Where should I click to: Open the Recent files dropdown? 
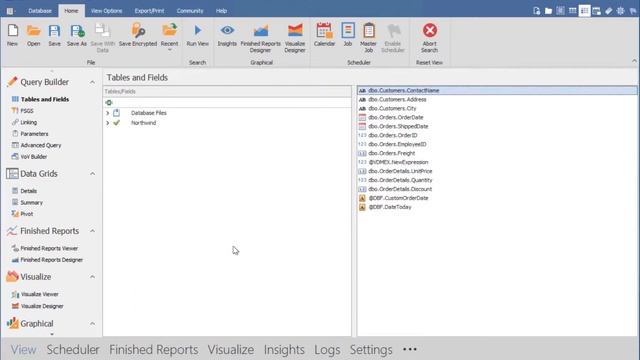pyautogui.click(x=169, y=37)
